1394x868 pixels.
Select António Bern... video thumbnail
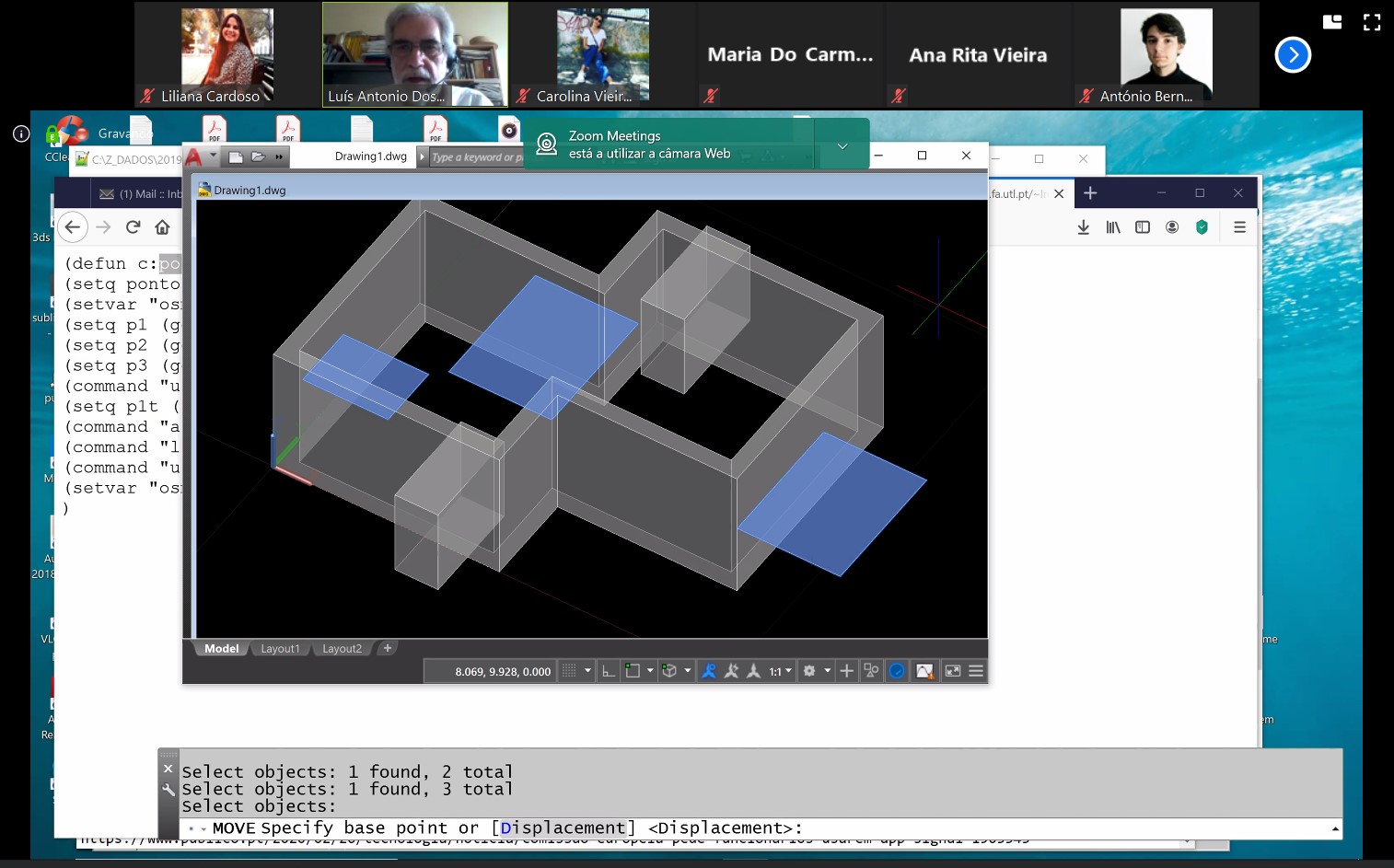coord(1167,55)
